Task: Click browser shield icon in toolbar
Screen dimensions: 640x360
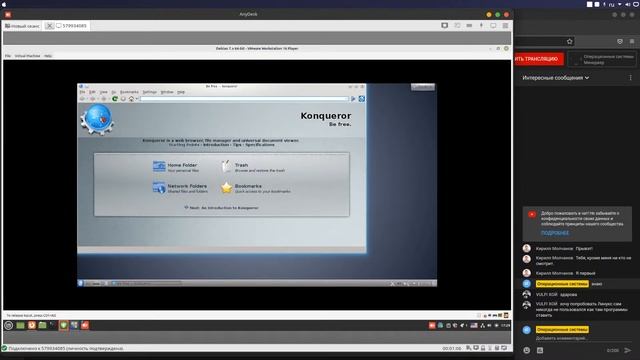Action: (620, 41)
